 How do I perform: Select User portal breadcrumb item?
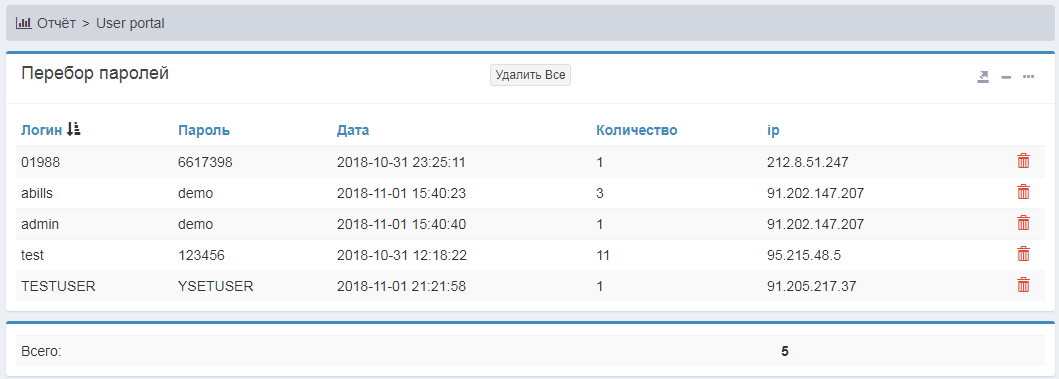tap(130, 23)
